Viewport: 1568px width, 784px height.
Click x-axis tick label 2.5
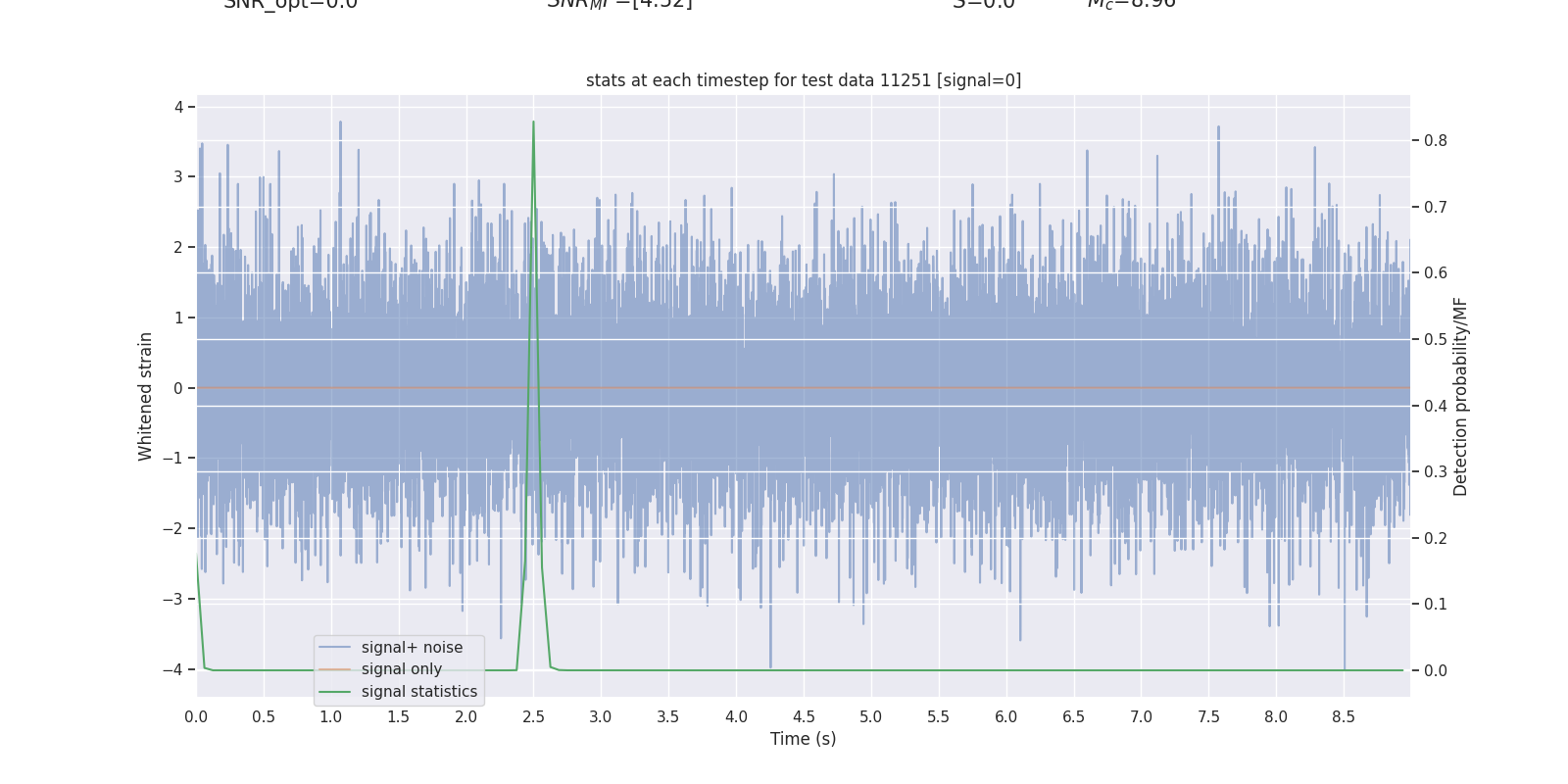[533, 717]
